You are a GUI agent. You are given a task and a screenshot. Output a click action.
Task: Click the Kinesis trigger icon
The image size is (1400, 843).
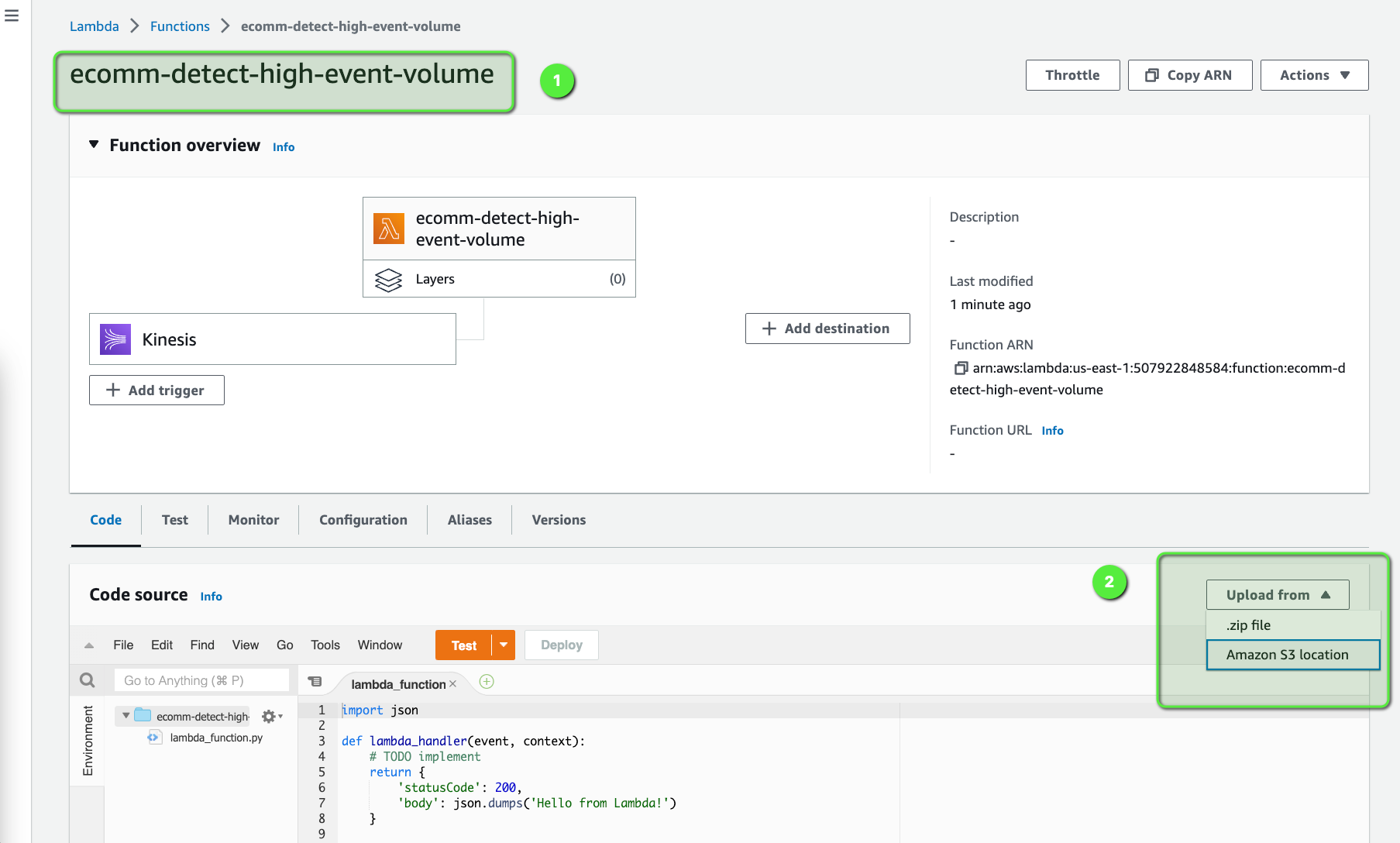coord(115,339)
